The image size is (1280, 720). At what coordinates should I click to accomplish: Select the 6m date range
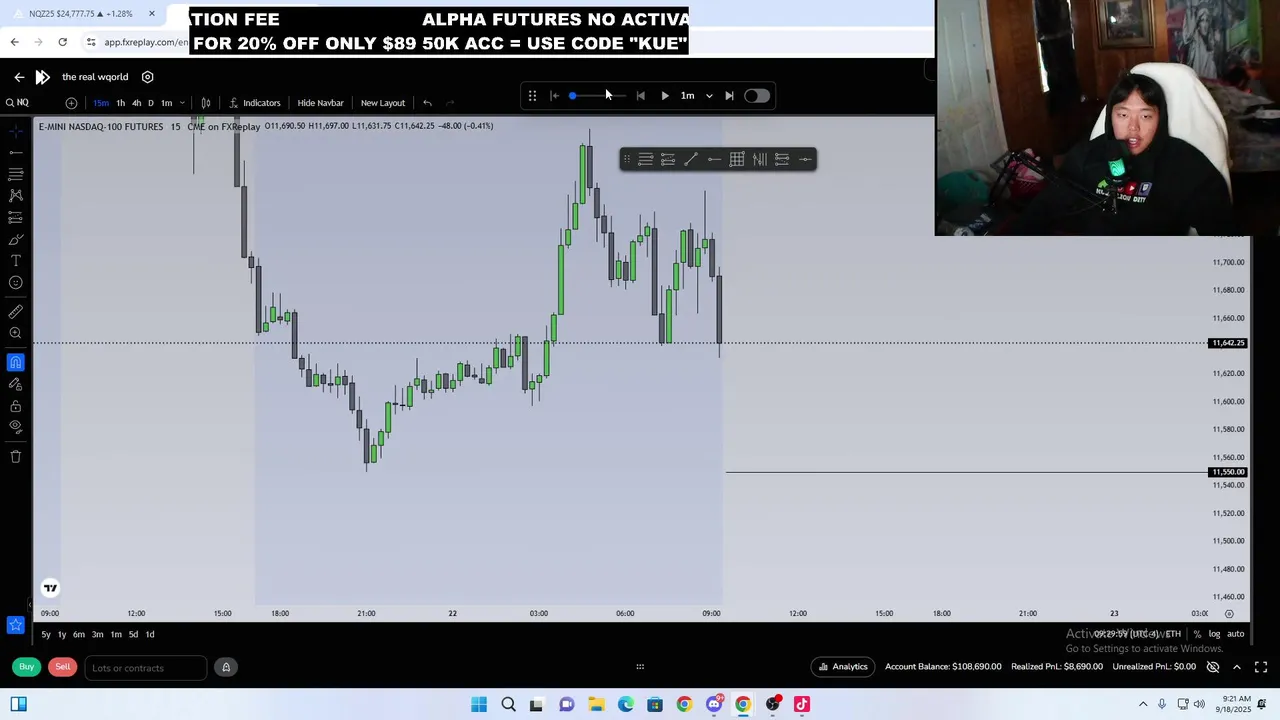tap(79, 634)
